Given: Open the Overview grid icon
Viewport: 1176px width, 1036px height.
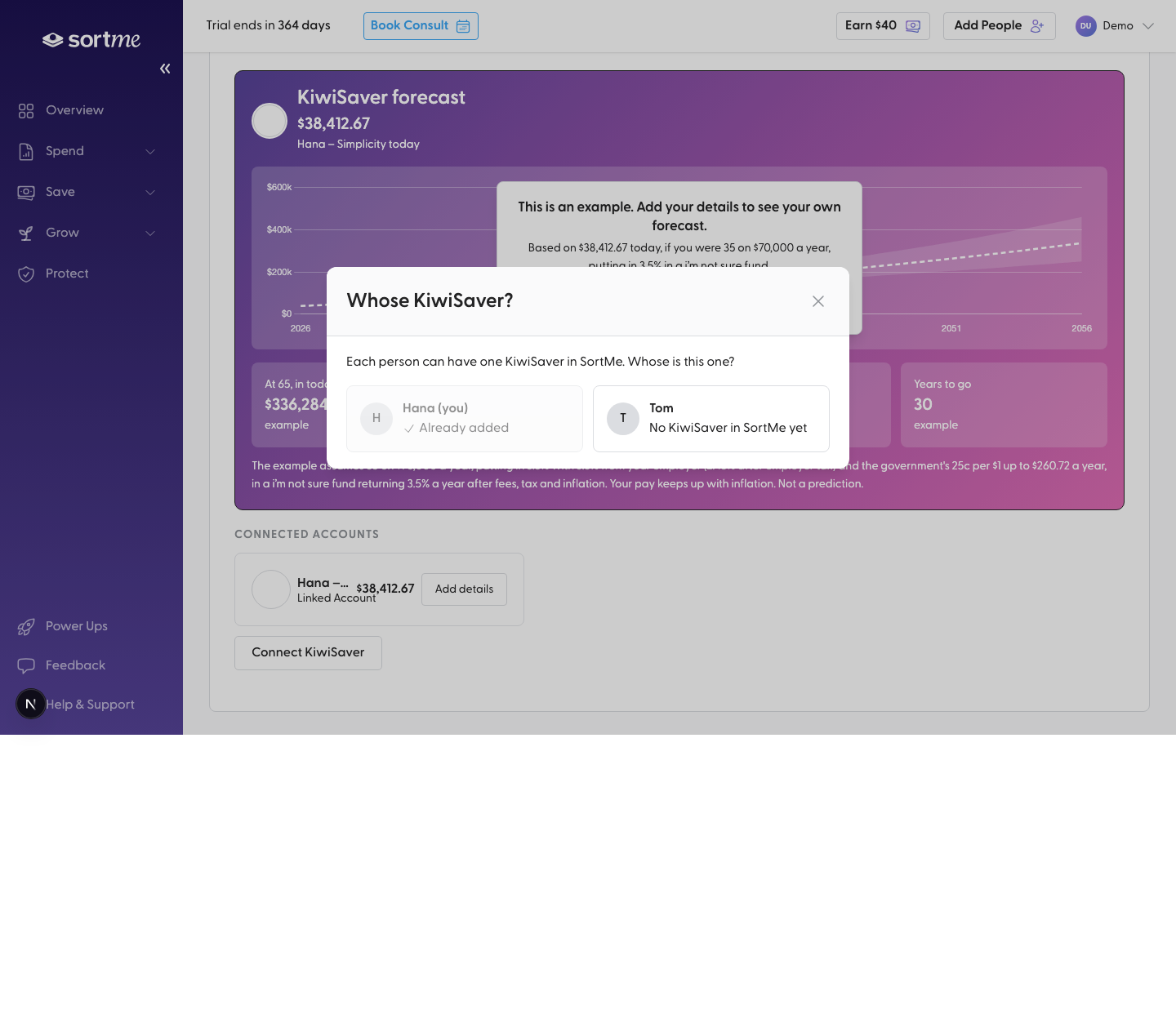Looking at the screenshot, I should click(x=26, y=110).
